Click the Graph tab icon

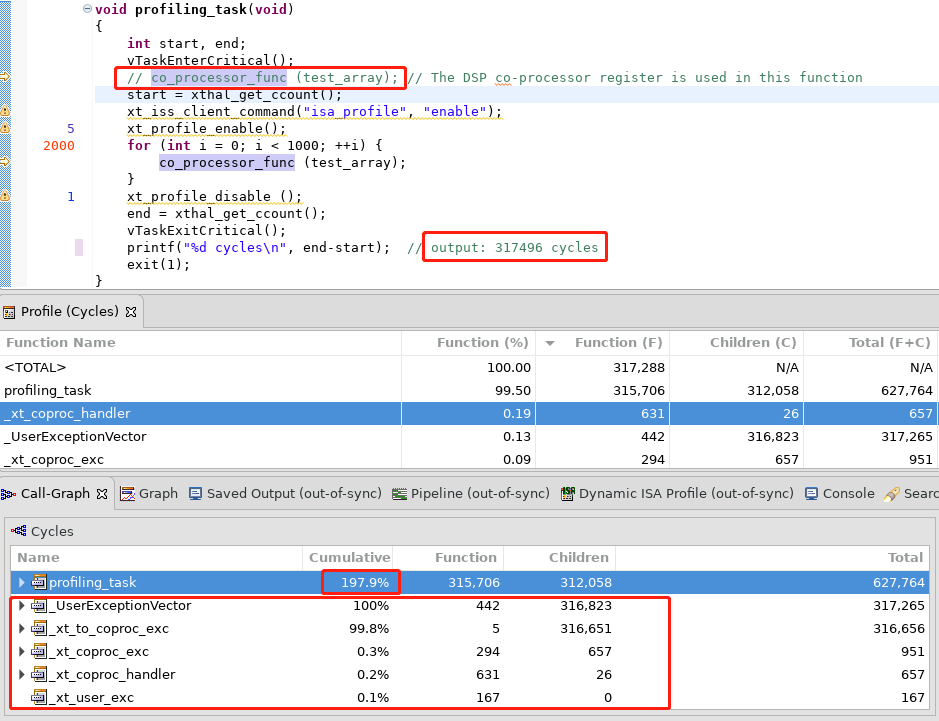127,494
